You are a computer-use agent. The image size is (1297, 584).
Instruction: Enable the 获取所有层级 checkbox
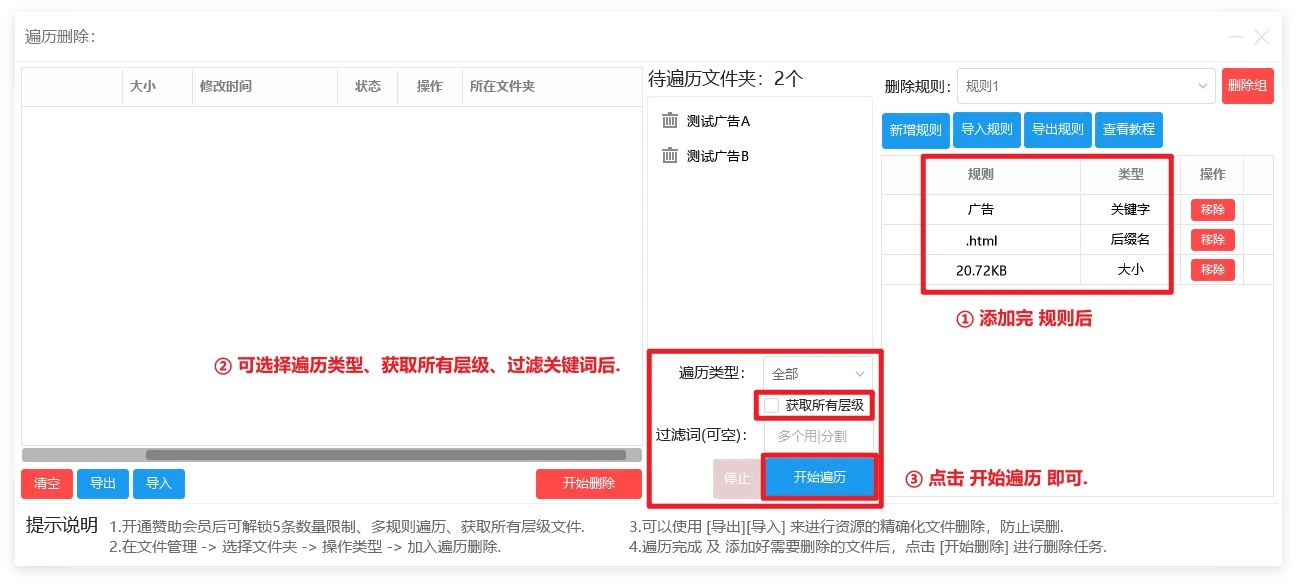point(771,405)
